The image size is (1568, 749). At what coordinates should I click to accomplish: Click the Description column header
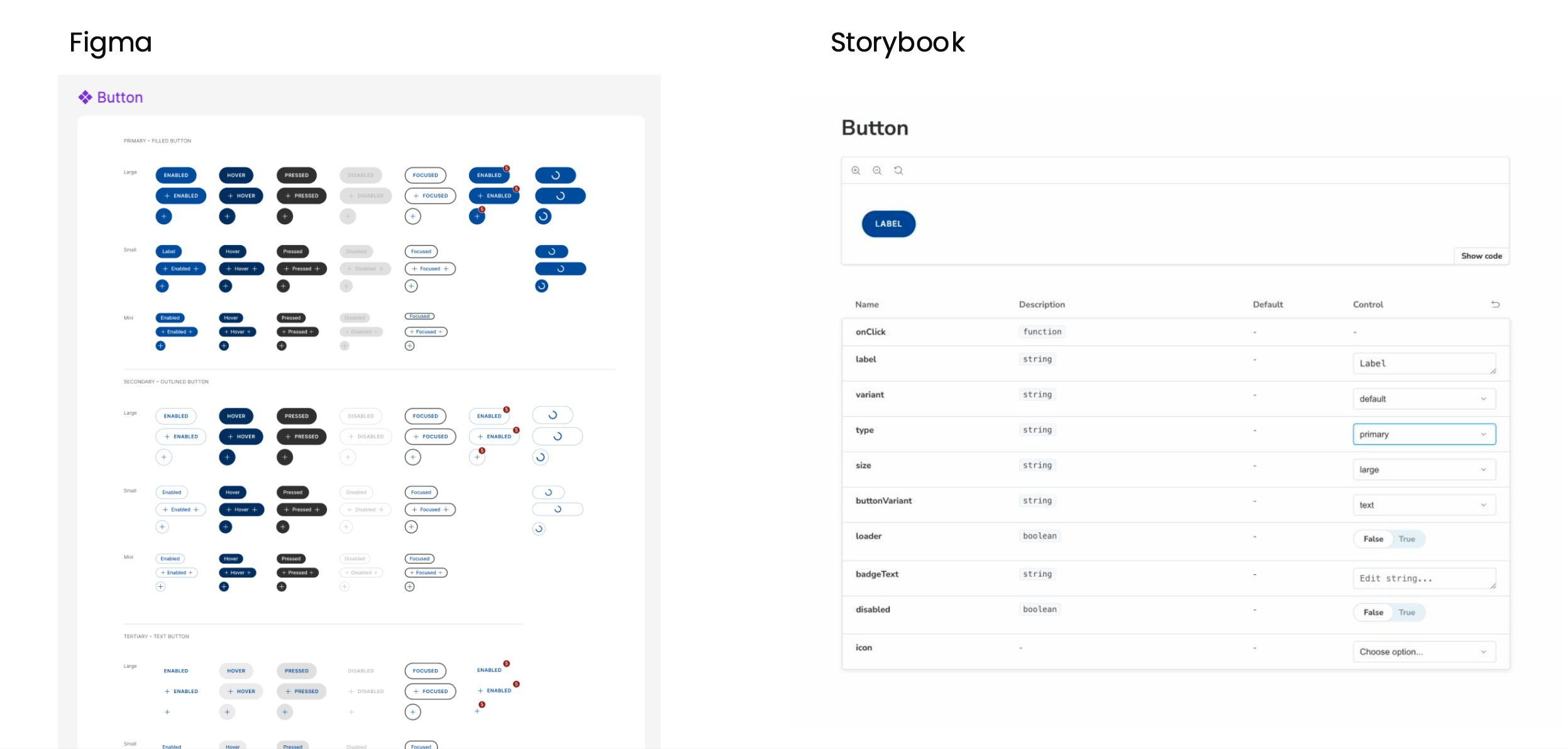1042,304
